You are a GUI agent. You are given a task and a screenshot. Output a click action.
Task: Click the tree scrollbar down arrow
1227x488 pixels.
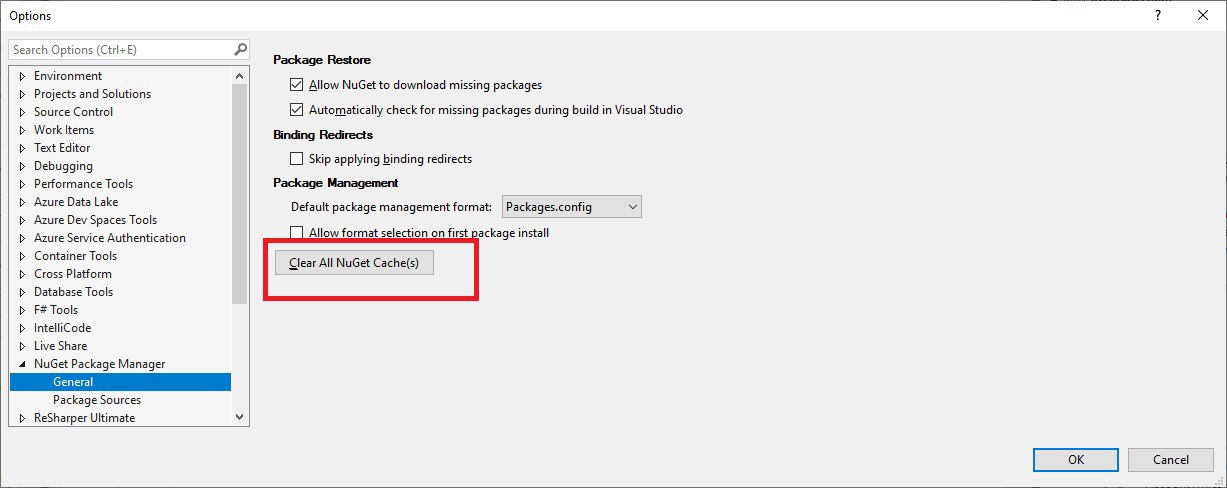(x=240, y=417)
